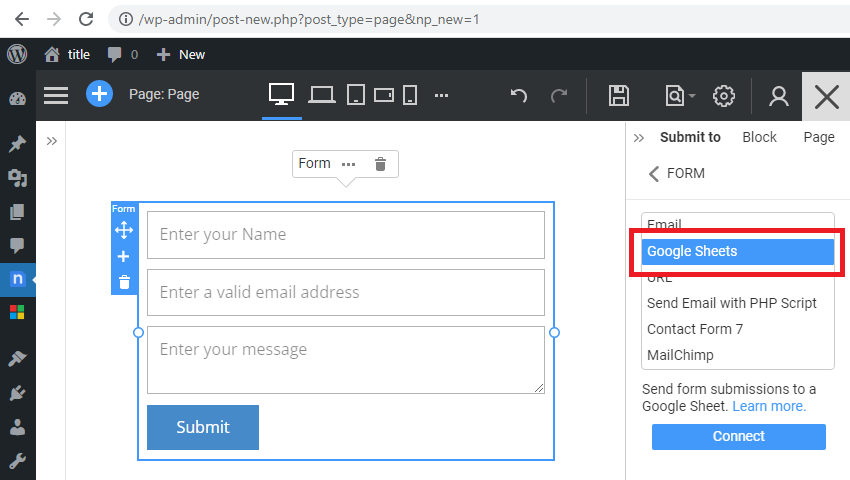The image size is (850, 480).
Task: Click the browser forward arrow
Action: pos(54,20)
